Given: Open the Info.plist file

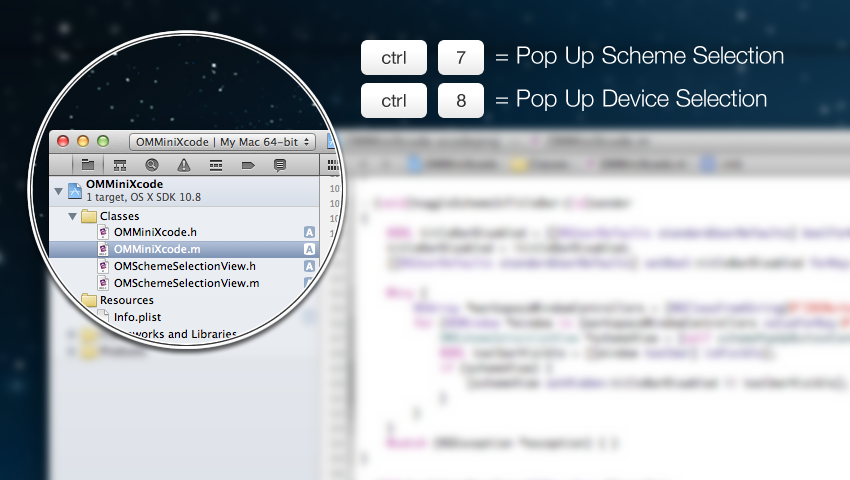Looking at the screenshot, I should [137, 317].
